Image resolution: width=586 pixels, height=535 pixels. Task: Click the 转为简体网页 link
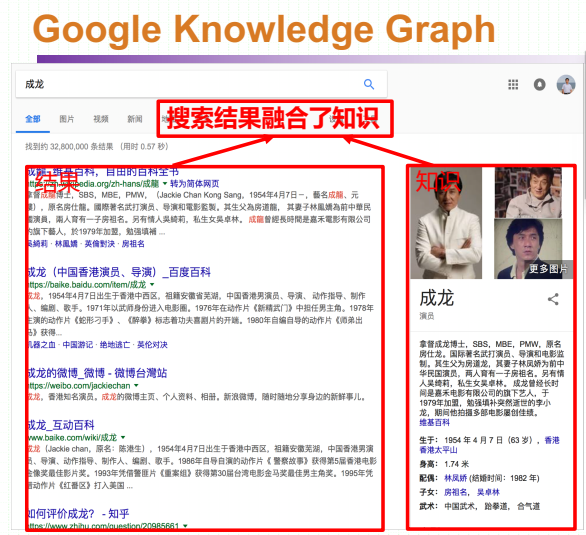(194, 183)
